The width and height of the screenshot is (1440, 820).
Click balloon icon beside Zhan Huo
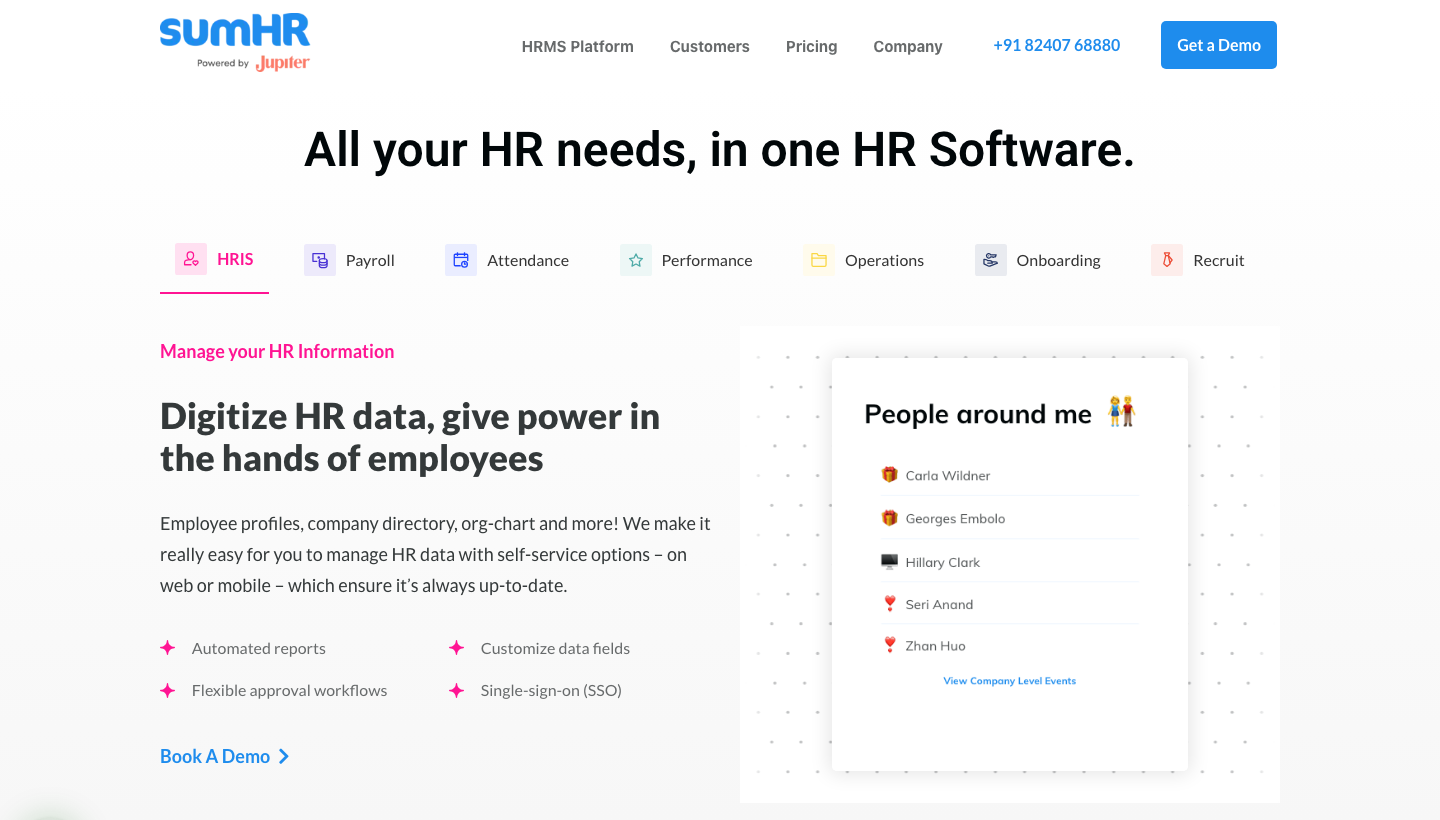[x=889, y=646]
